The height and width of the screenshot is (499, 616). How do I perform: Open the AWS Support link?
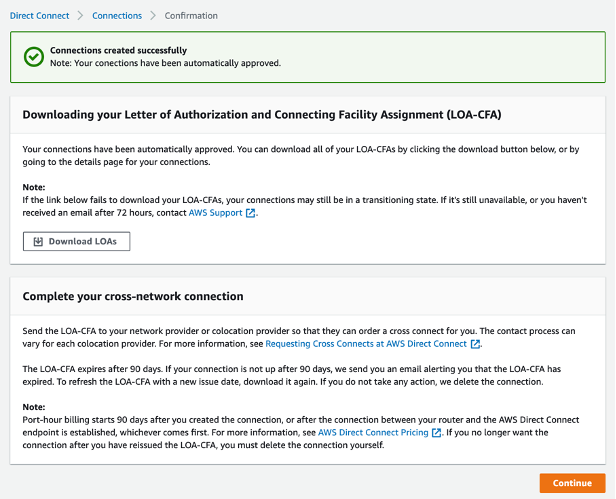[215, 213]
